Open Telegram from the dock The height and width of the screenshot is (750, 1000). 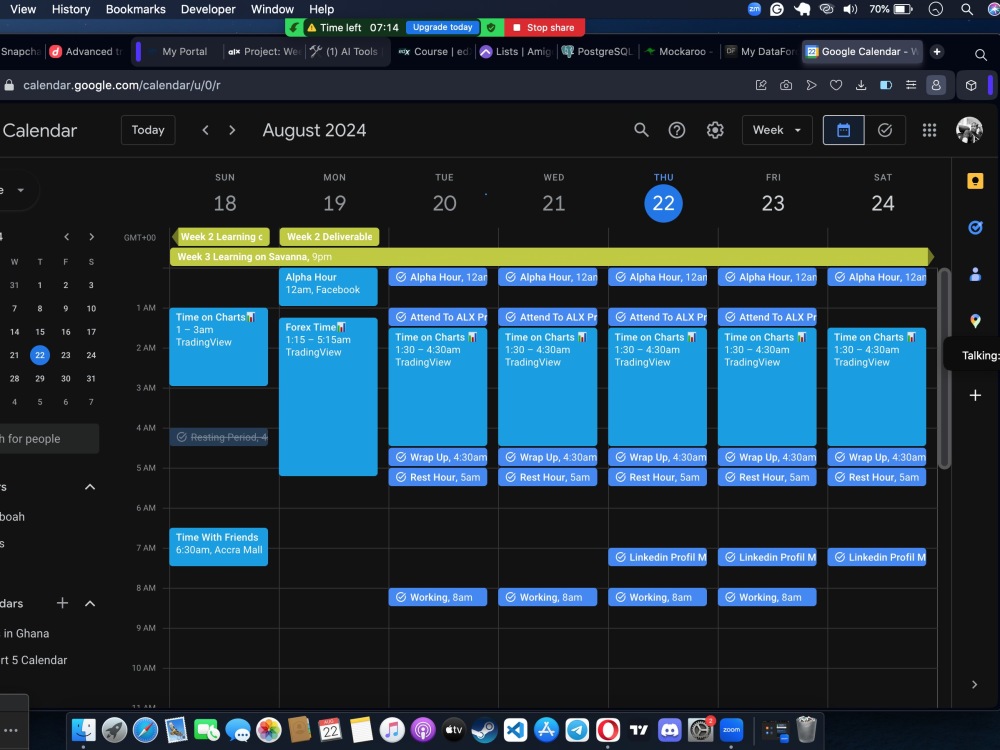coord(577,730)
